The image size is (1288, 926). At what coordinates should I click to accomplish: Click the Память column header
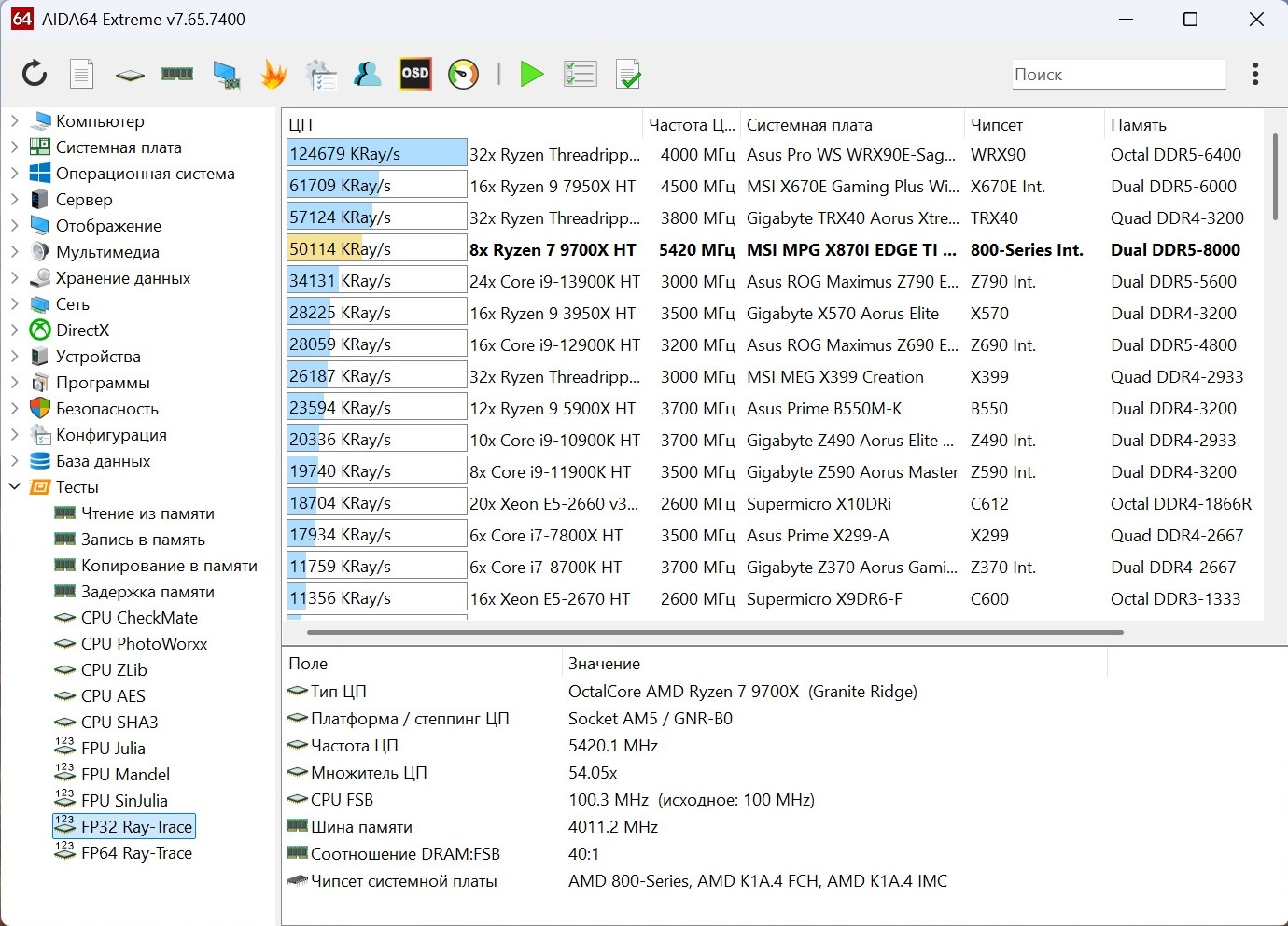click(x=1138, y=125)
